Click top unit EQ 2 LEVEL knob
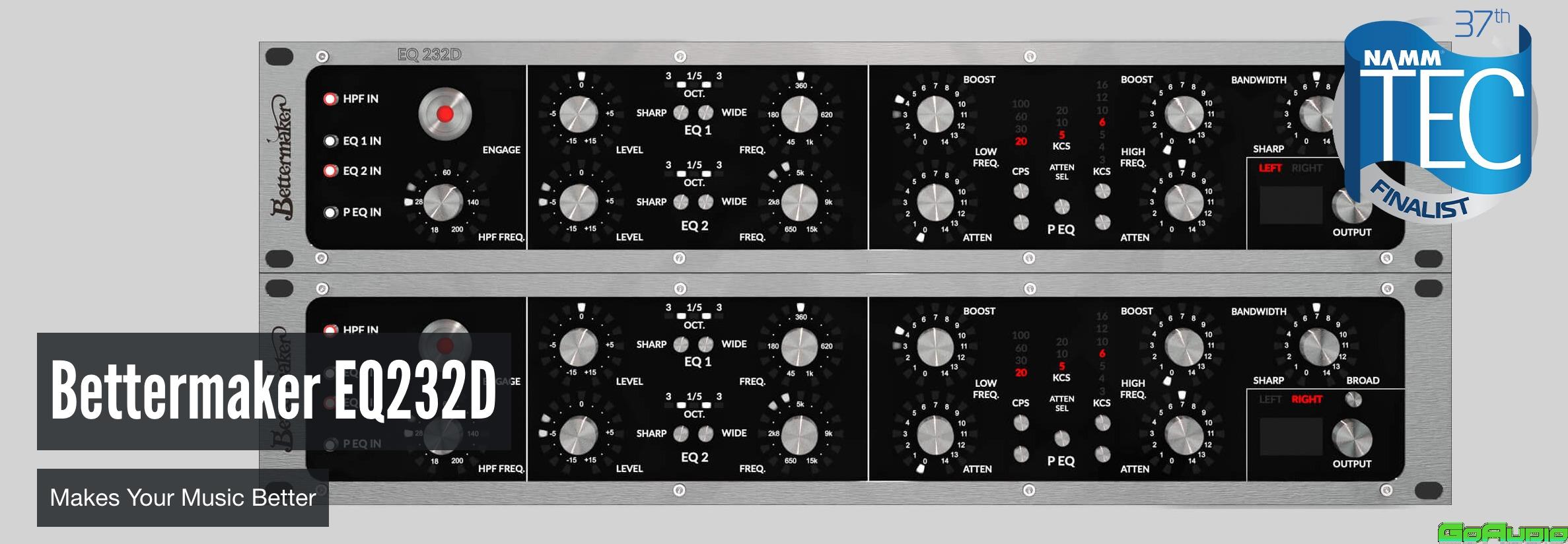The height and width of the screenshot is (544, 1568). point(579,202)
